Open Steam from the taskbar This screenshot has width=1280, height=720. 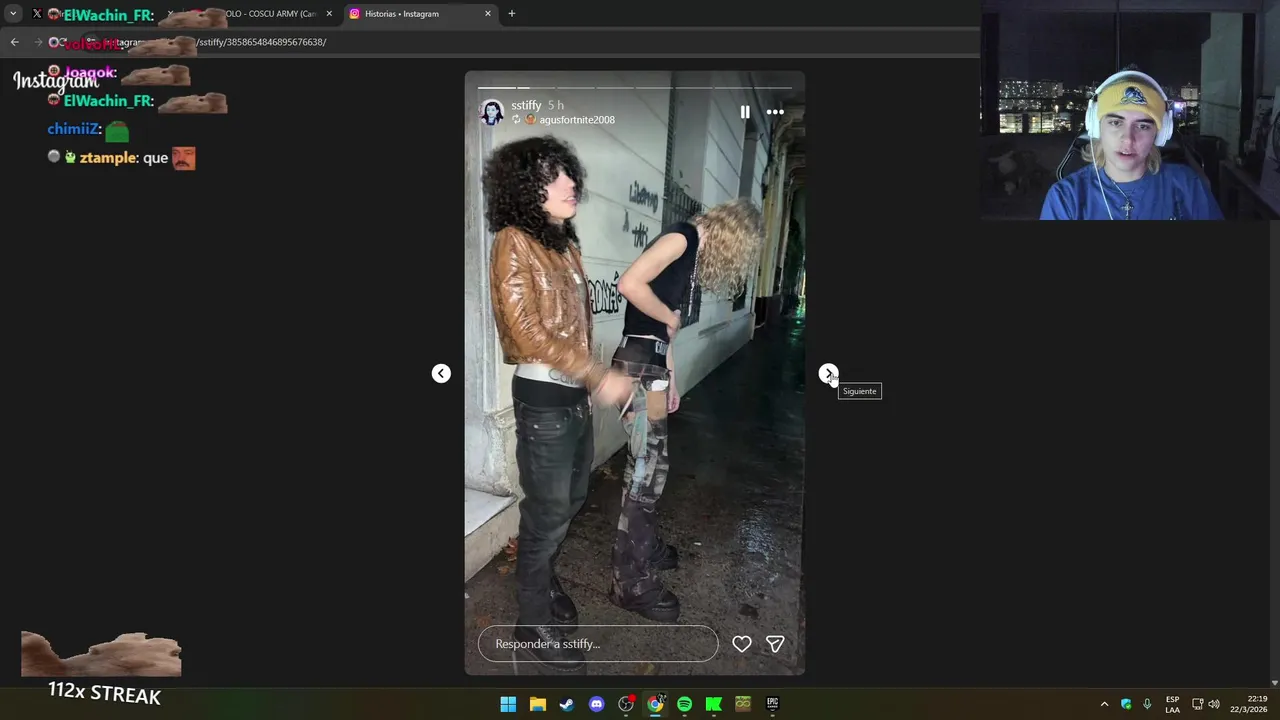pyautogui.click(x=567, y=704)
